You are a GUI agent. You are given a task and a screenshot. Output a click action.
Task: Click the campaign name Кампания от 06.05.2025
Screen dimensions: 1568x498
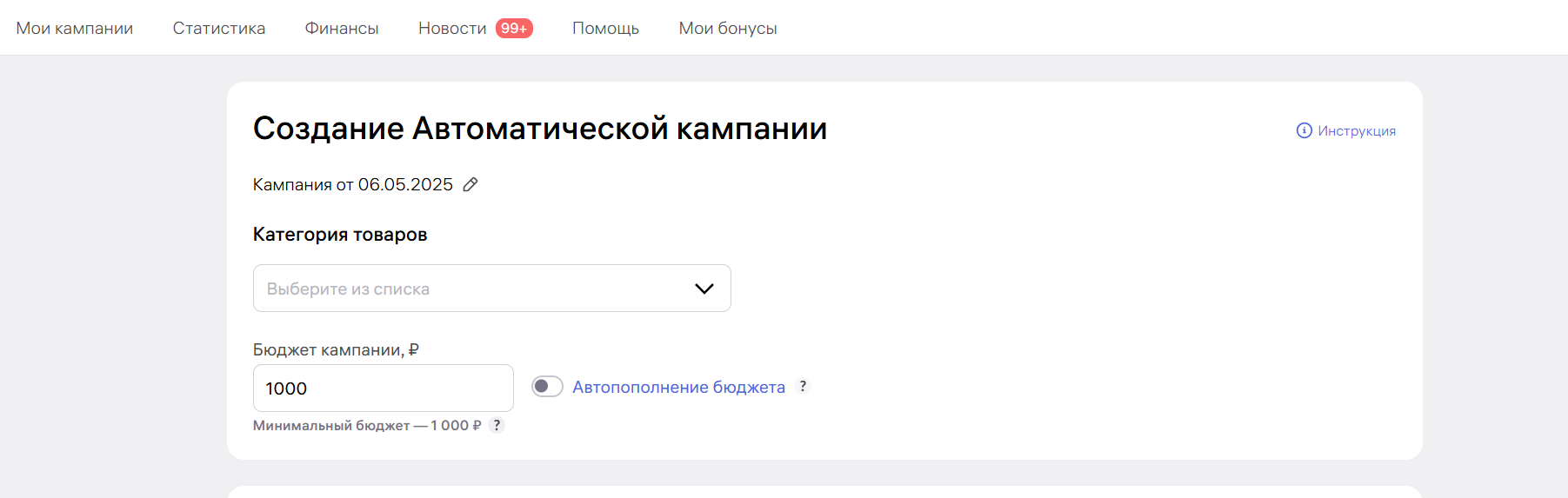353,184
